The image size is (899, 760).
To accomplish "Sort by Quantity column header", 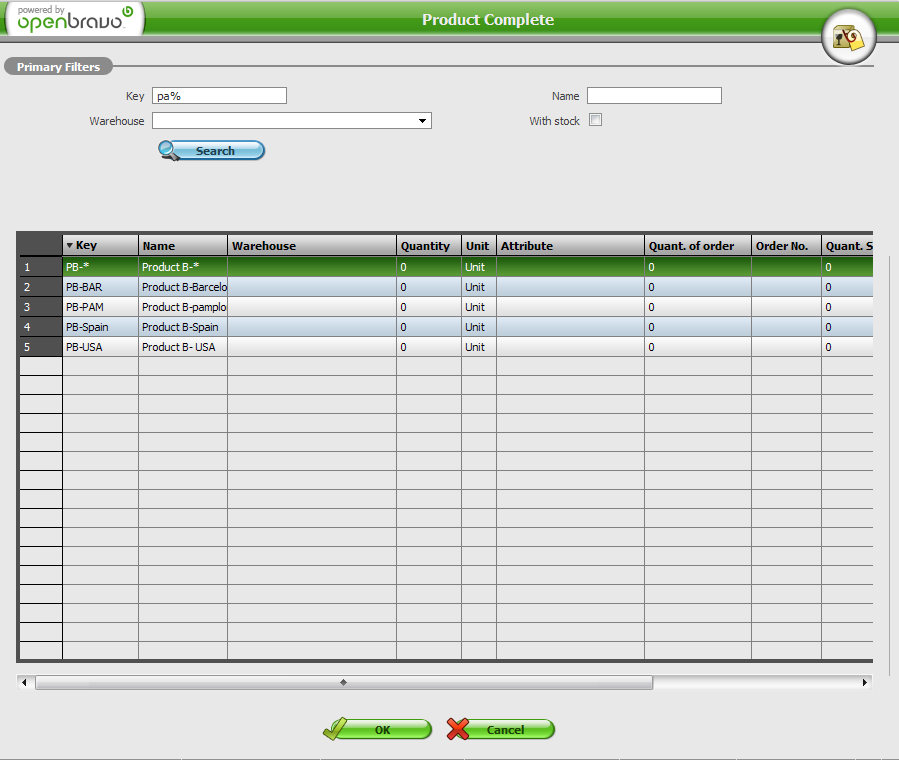I will coord(429,245).
